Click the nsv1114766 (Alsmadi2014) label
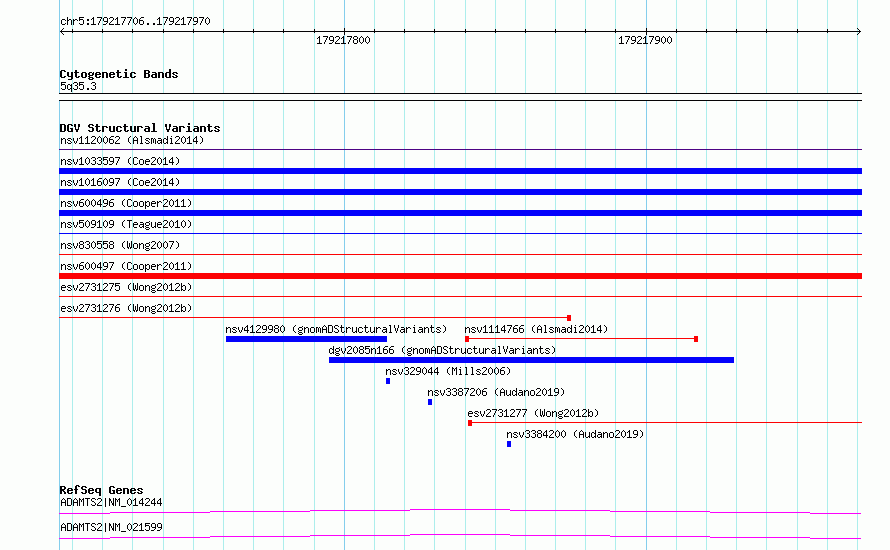 (x=536, y=329)
